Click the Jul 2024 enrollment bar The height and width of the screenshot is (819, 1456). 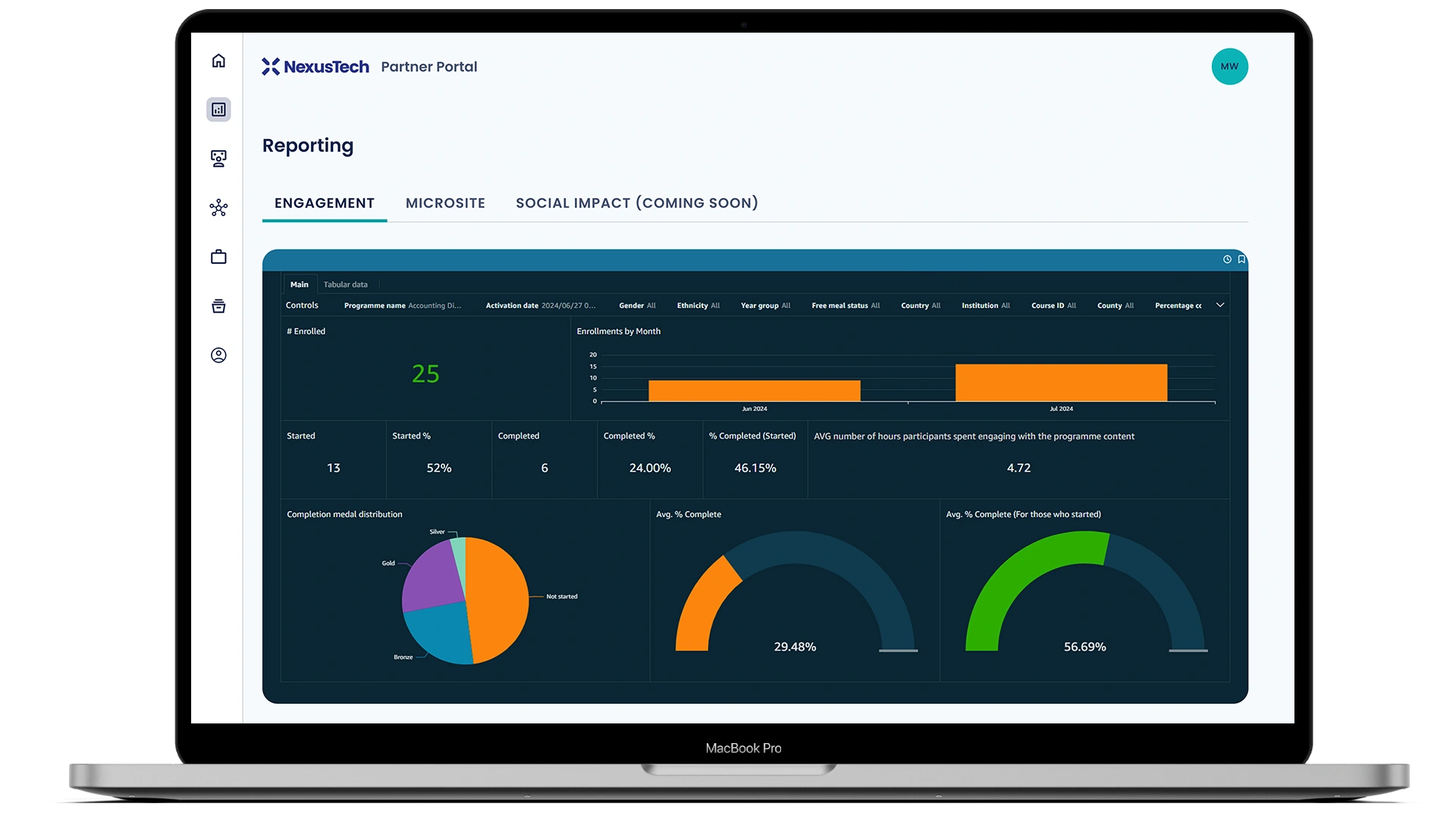(1061, 383)
